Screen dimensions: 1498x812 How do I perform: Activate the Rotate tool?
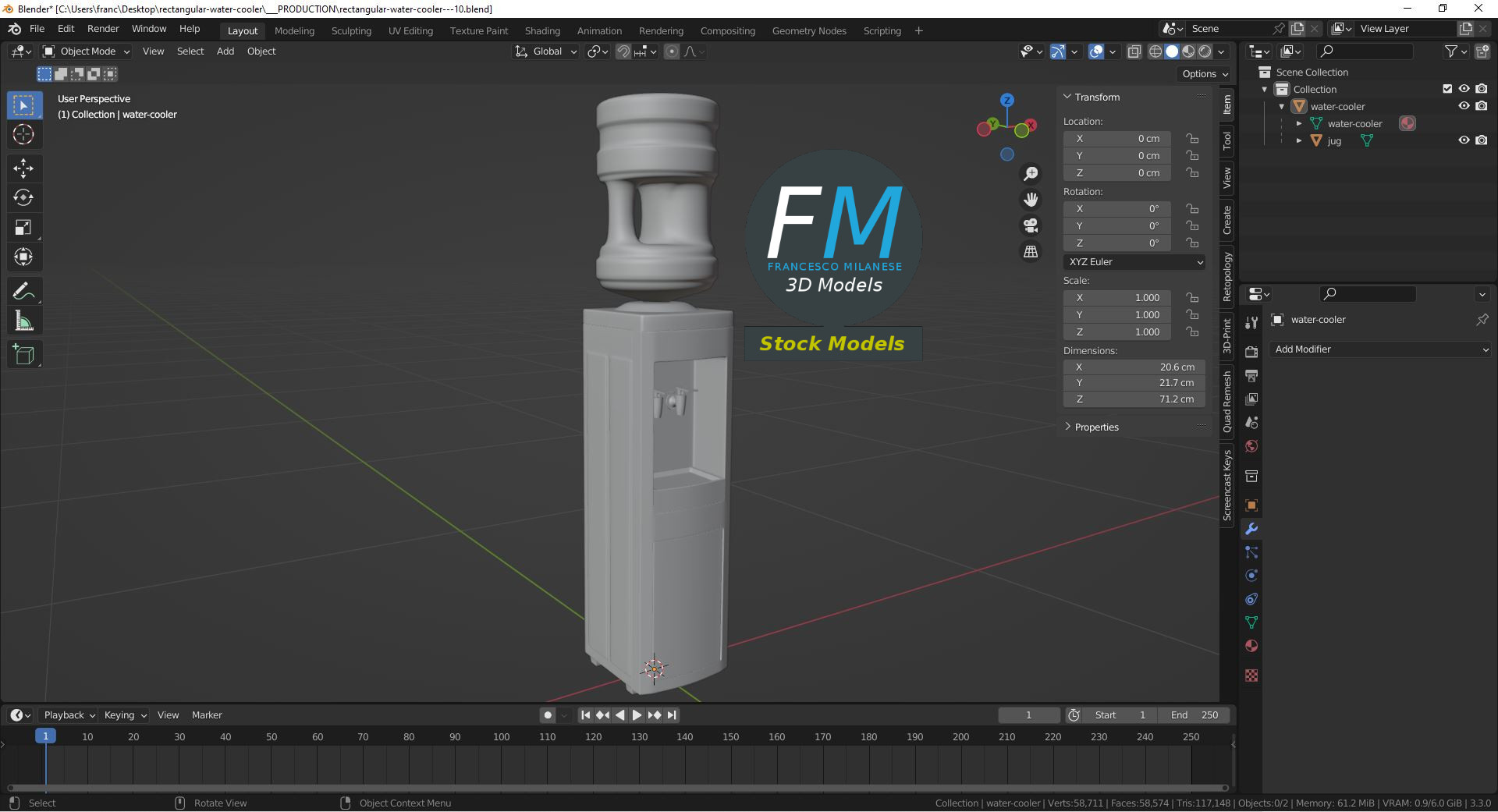coord(23,197)
